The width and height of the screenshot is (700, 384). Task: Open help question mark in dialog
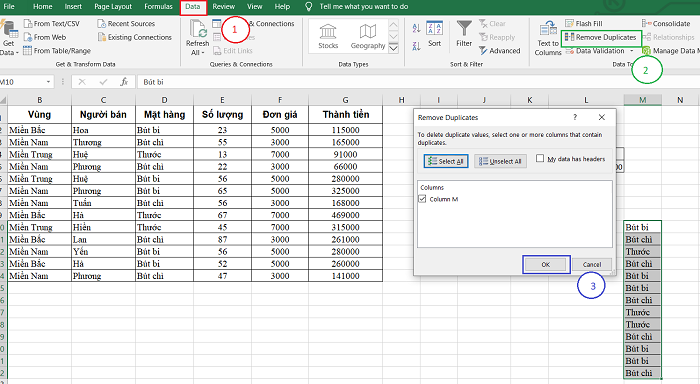(x=575, y=117)
